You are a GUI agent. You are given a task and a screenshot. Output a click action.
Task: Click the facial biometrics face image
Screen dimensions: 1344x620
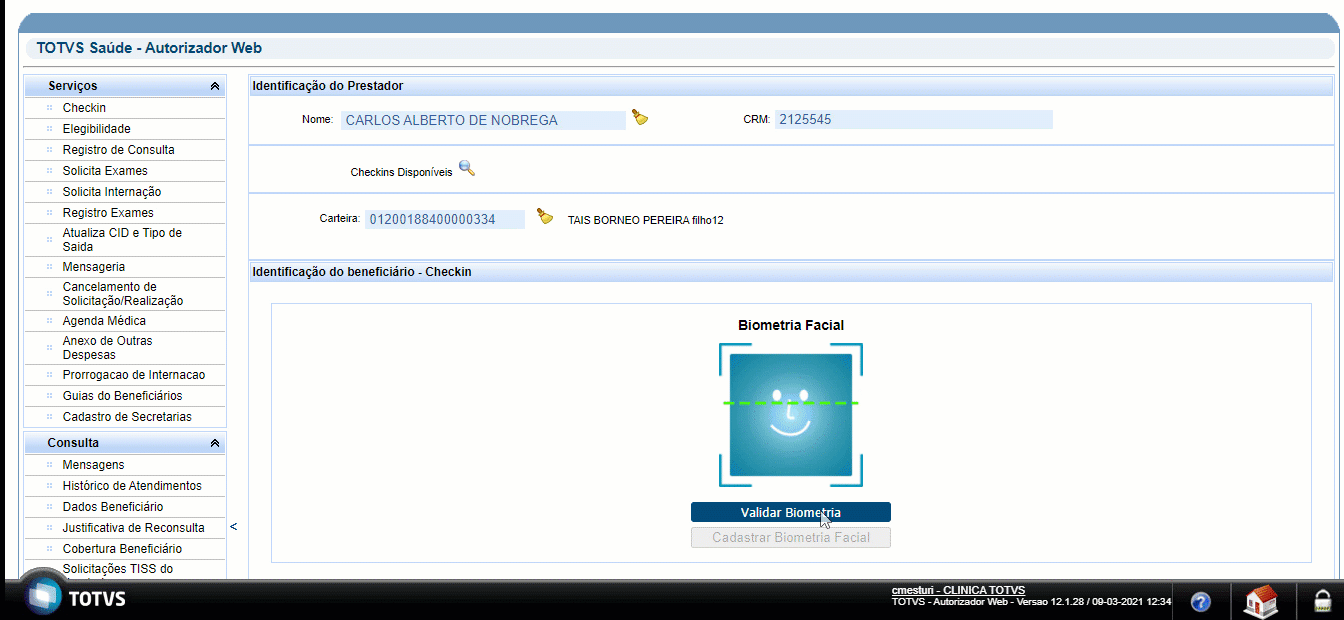[791, 415]
